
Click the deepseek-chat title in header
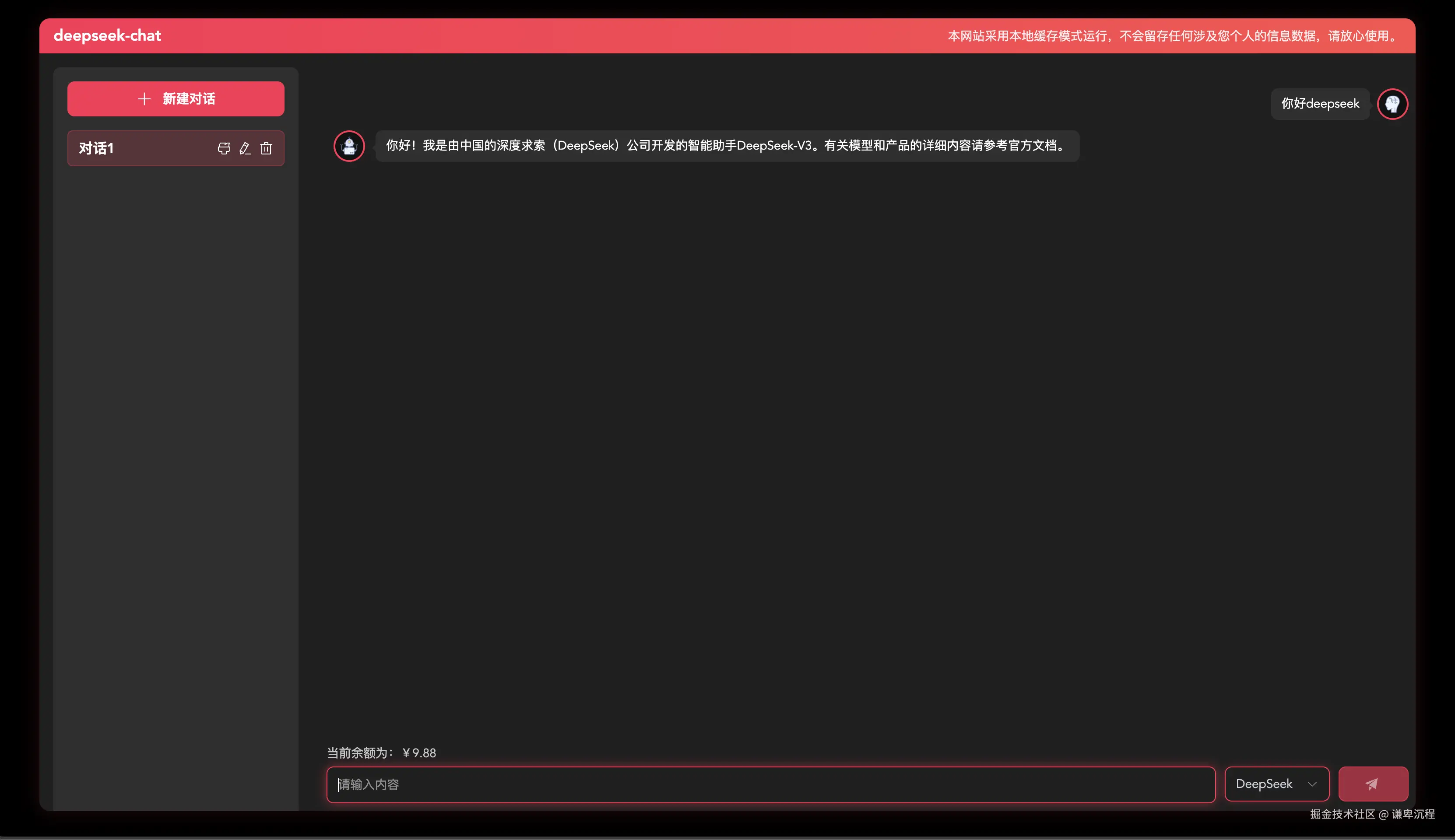pos(107,36)
